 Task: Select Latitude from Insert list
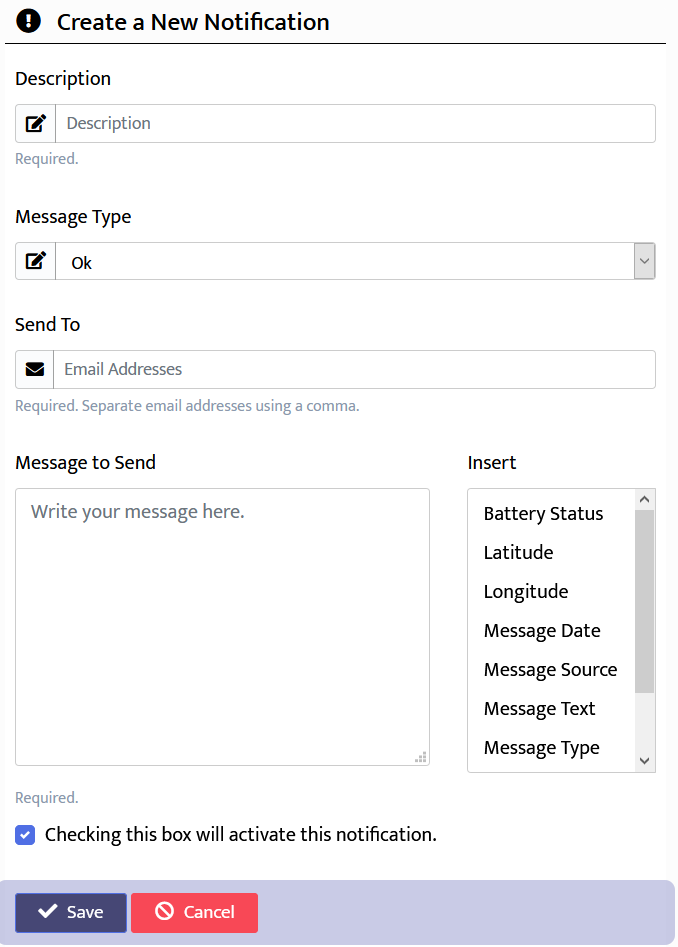(x=518, y=553)
